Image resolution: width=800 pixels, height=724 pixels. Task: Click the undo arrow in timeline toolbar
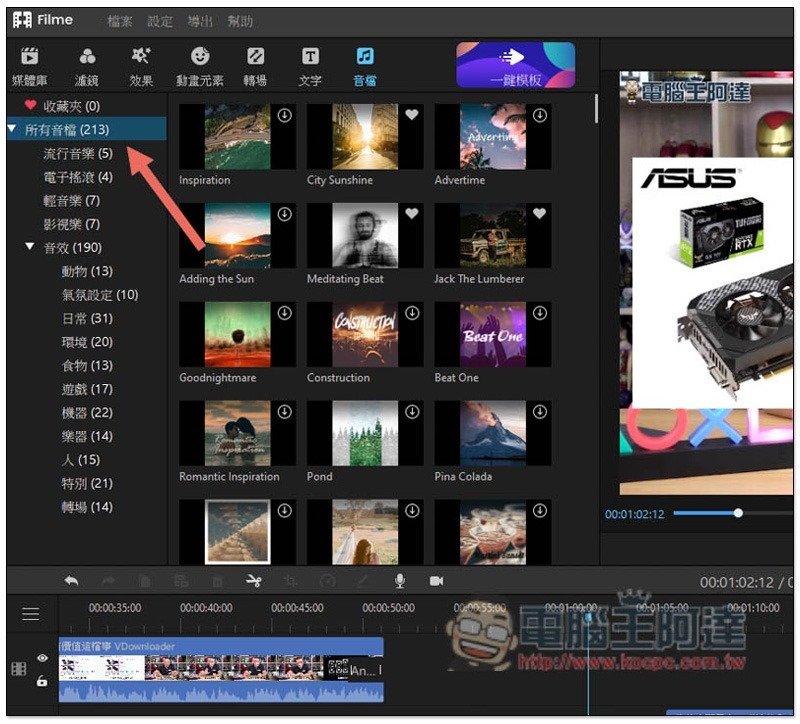pyautogui.click(x=71, y=581)
